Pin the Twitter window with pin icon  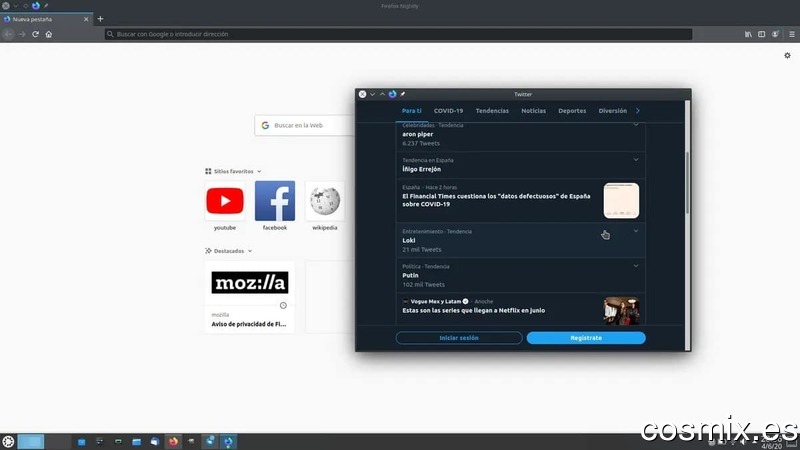coord(402,94)
